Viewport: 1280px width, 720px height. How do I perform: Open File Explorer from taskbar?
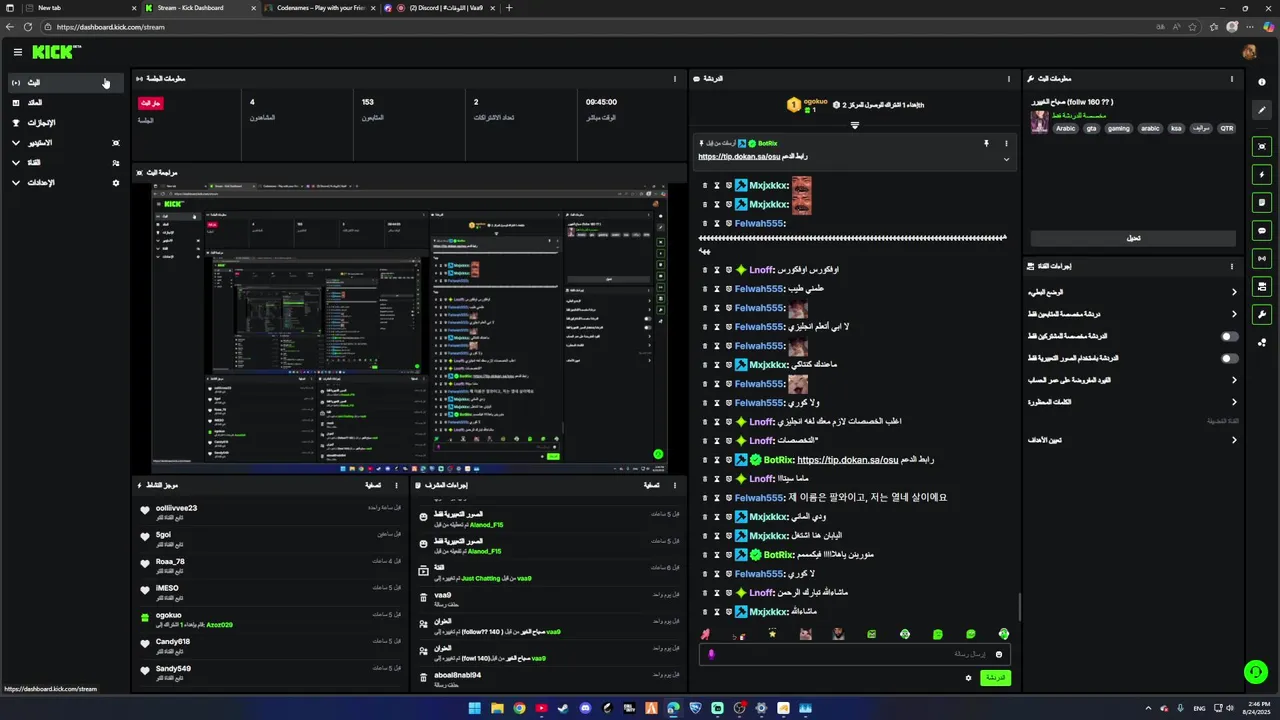tap(497, 708)
